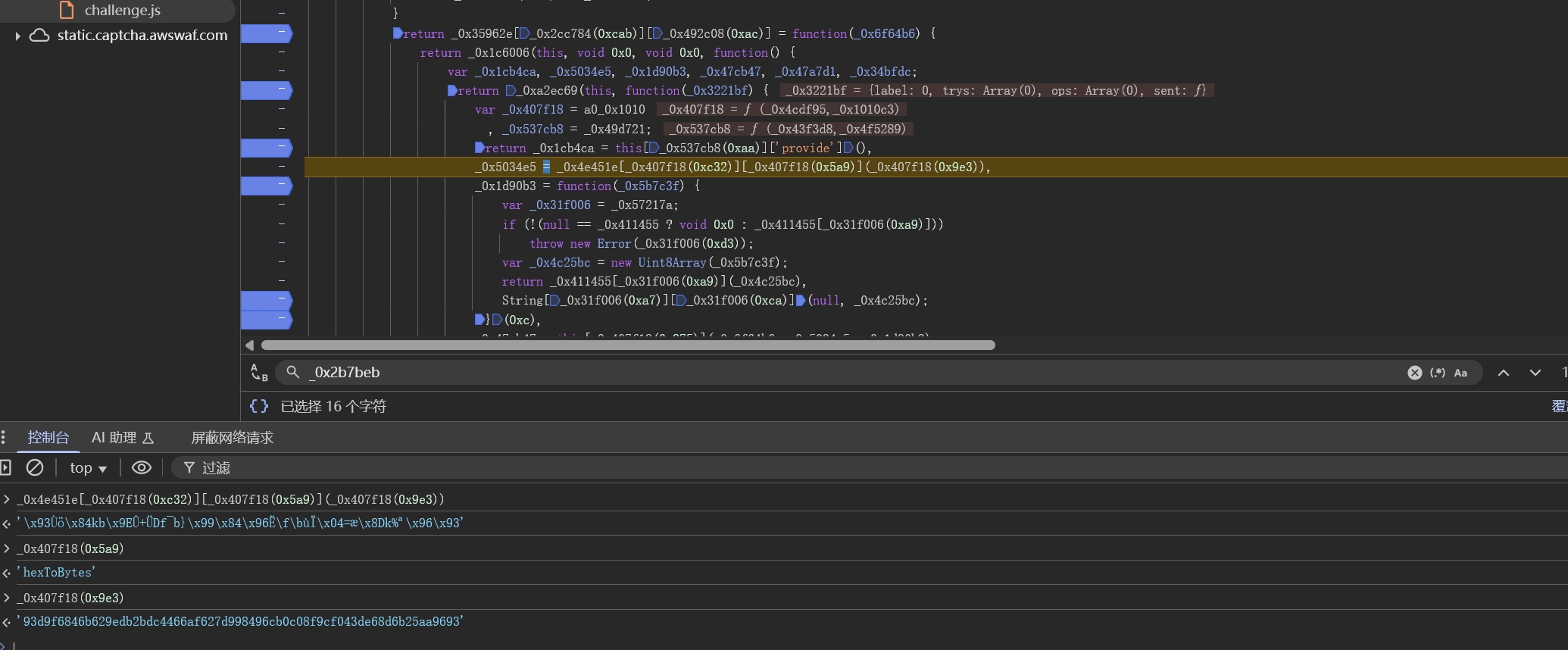Toggle match case (Aa) in search
The height and width of the screenshot is (650, 1568).
1460,372
